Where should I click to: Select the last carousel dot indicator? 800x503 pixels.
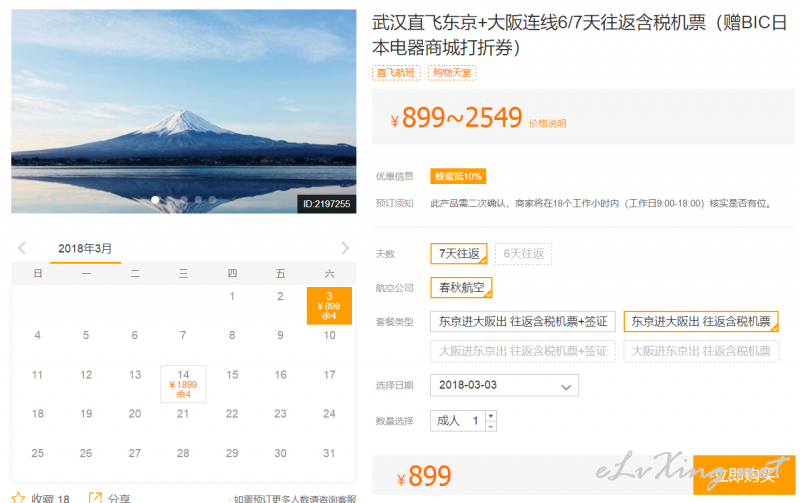pyautogui.click(x=212, y=200)
